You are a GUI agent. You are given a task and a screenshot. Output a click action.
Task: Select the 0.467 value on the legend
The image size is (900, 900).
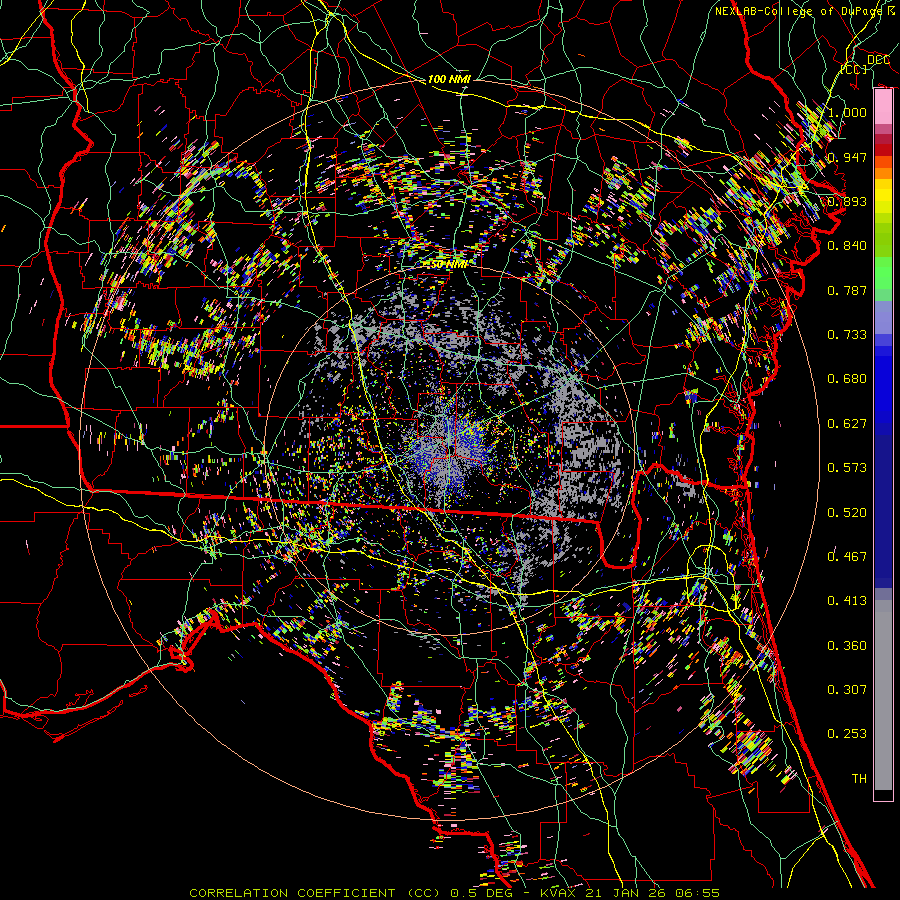[847, 557]
